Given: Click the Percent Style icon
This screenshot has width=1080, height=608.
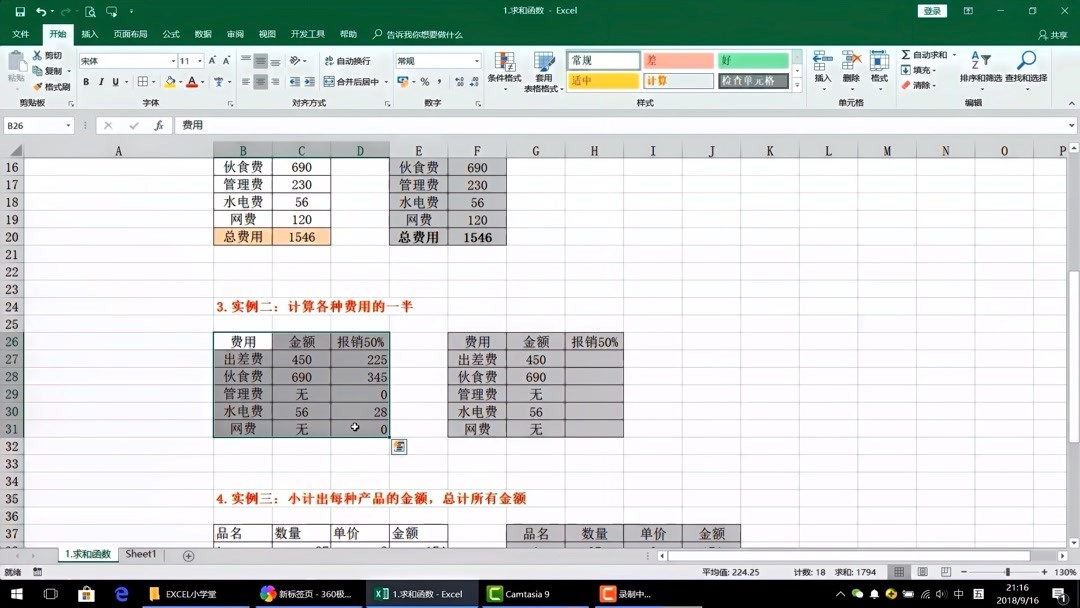Looking at the screenshot, I should click(x=426, y=81).
